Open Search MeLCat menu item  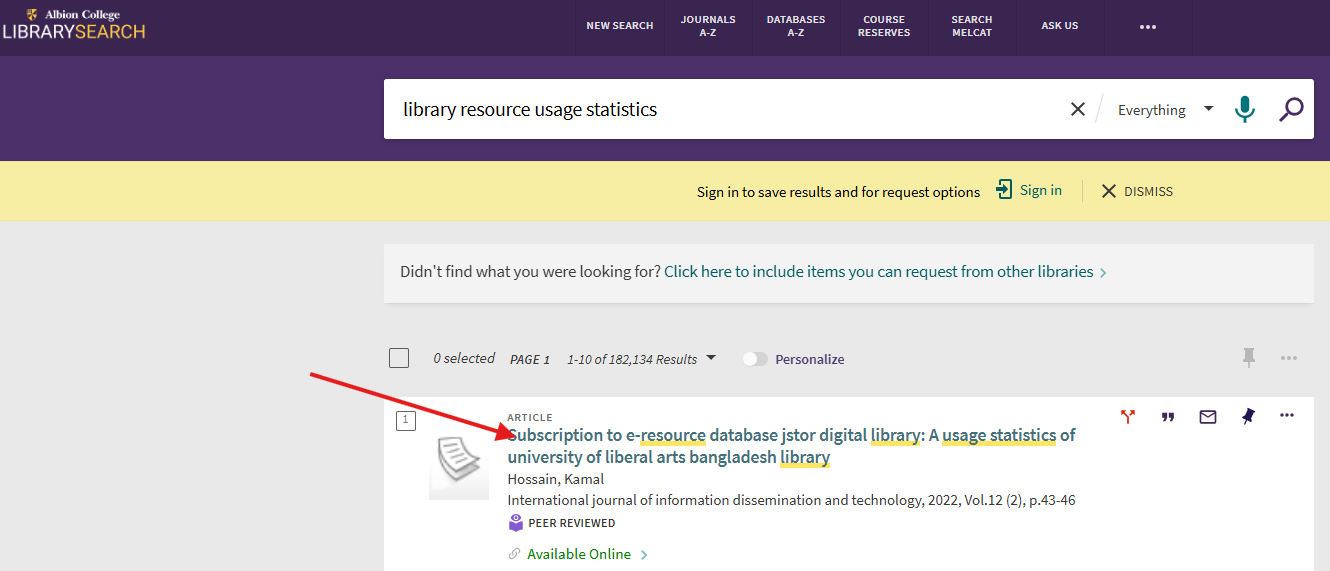click(972, 26)
